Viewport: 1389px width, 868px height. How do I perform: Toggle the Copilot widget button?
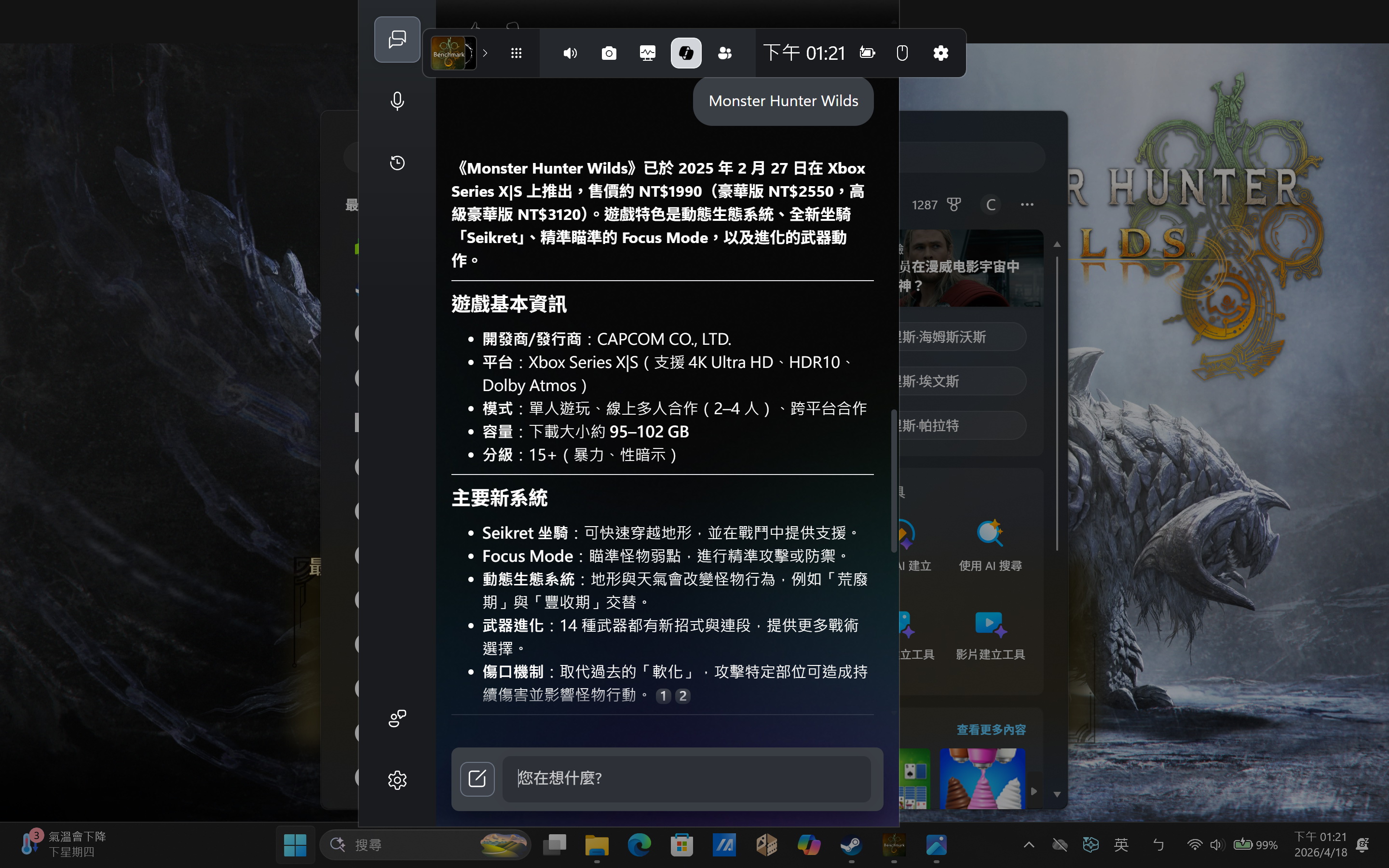point(686,54)
